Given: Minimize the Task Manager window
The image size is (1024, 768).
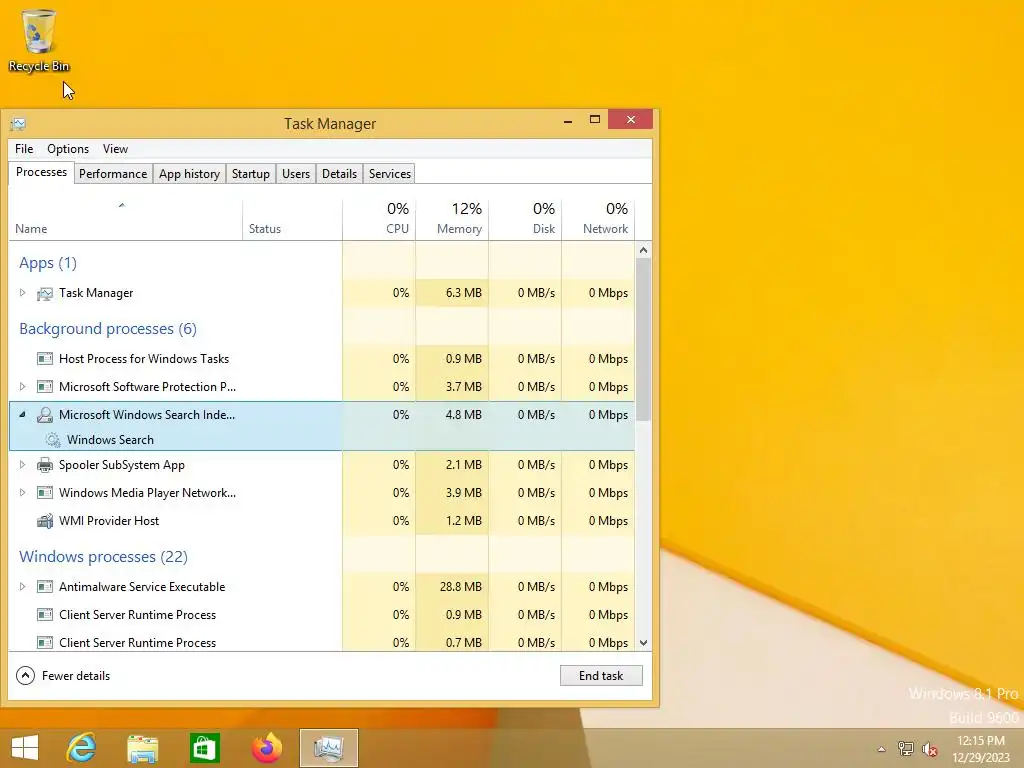Looking at the screenshot, I should pyautogui.click(x=568, y=120).
